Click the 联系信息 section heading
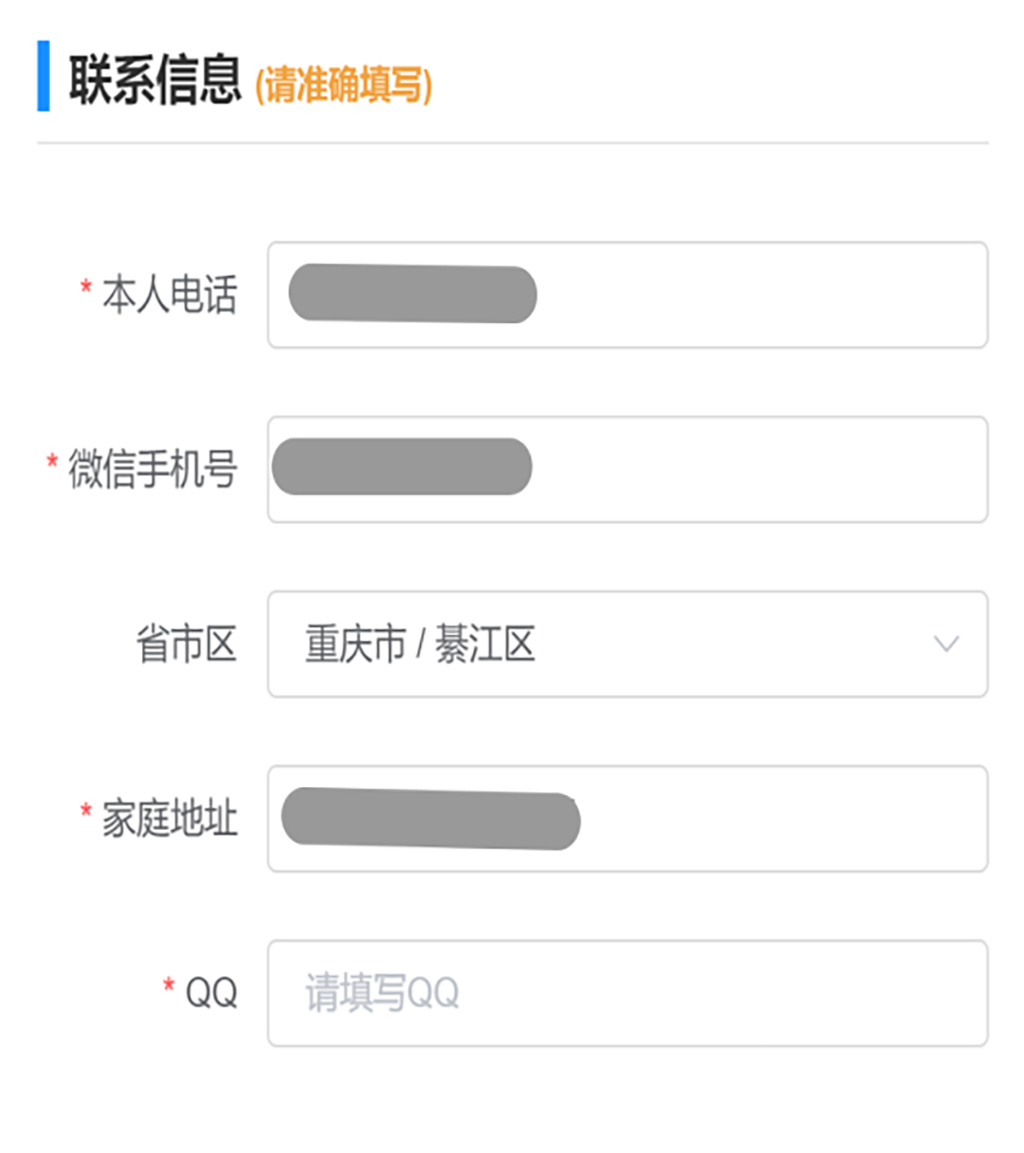The width and height of the screenshot is (1024, 1153). pyautogui.click(x=155, y=80)
